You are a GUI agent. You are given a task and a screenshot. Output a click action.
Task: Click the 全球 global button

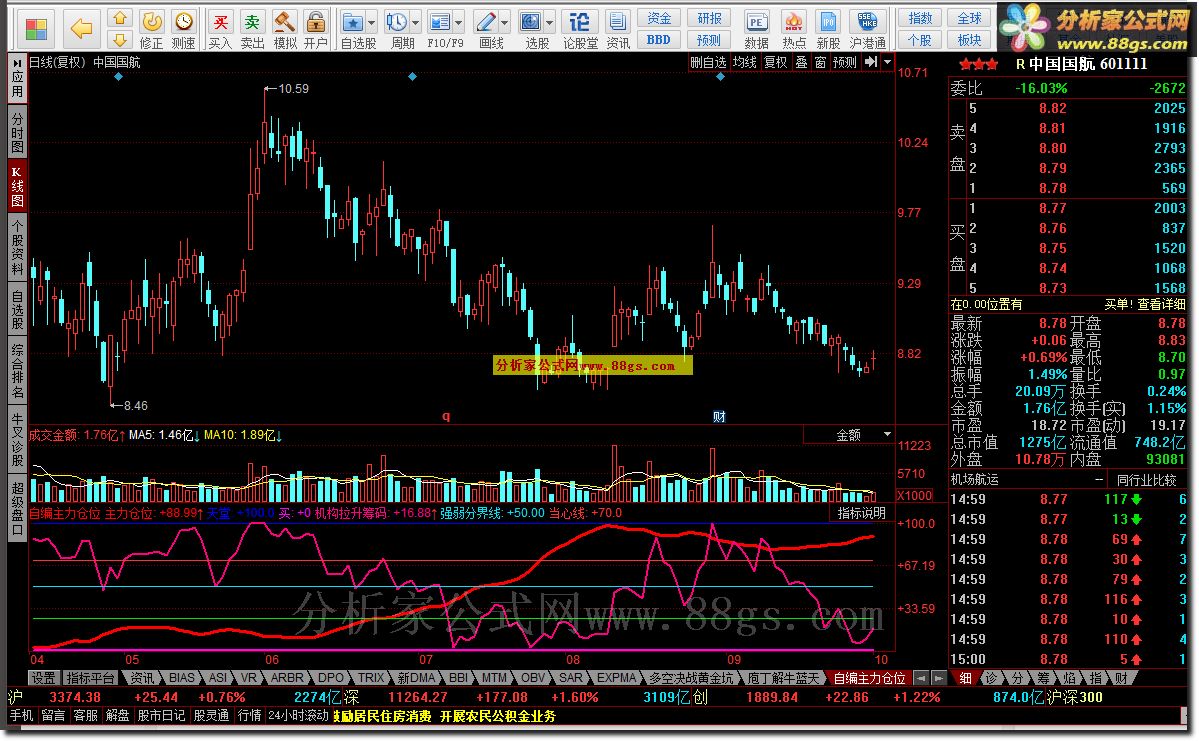pos(969,18)
